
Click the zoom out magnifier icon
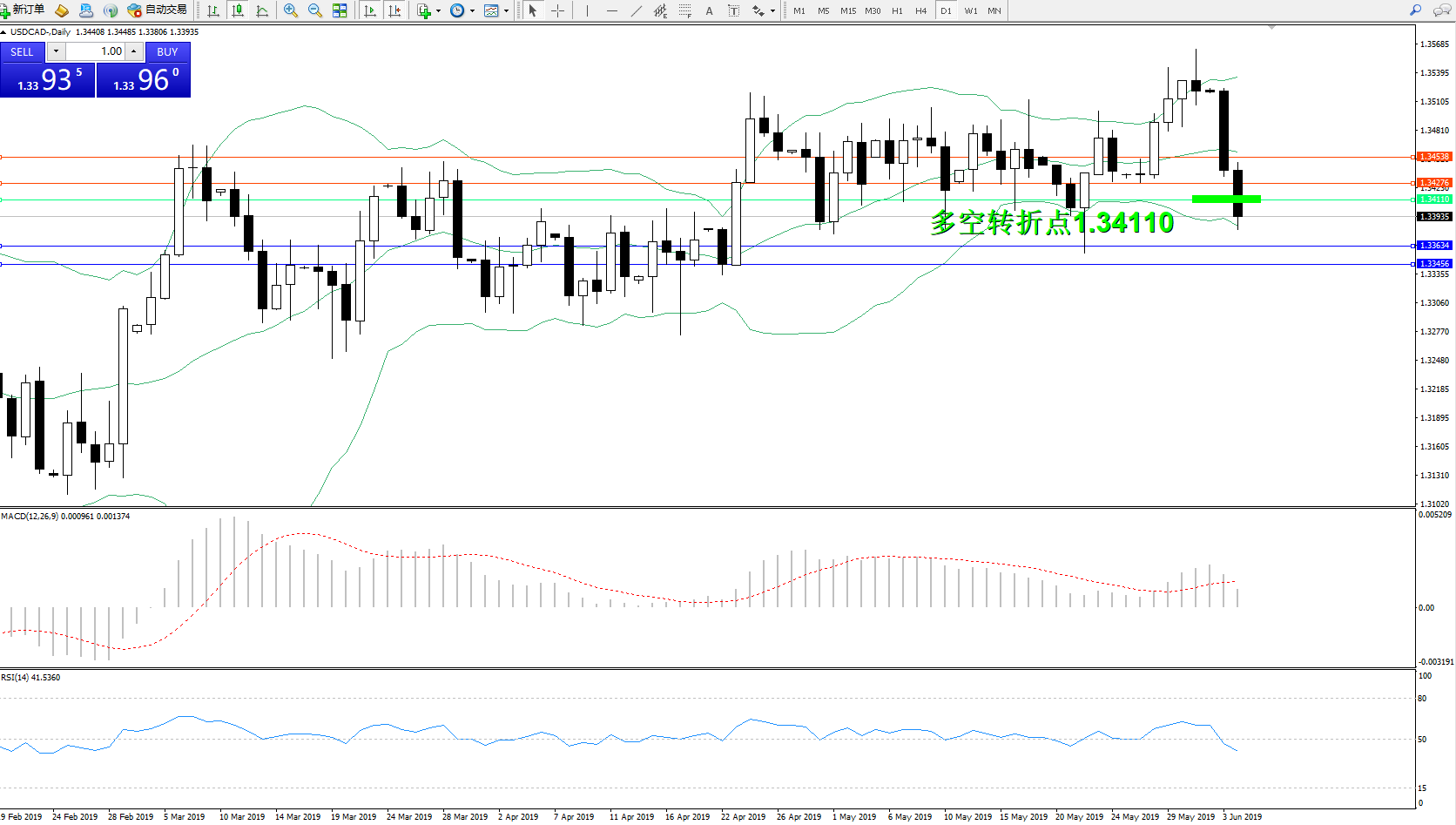point(315,10)
